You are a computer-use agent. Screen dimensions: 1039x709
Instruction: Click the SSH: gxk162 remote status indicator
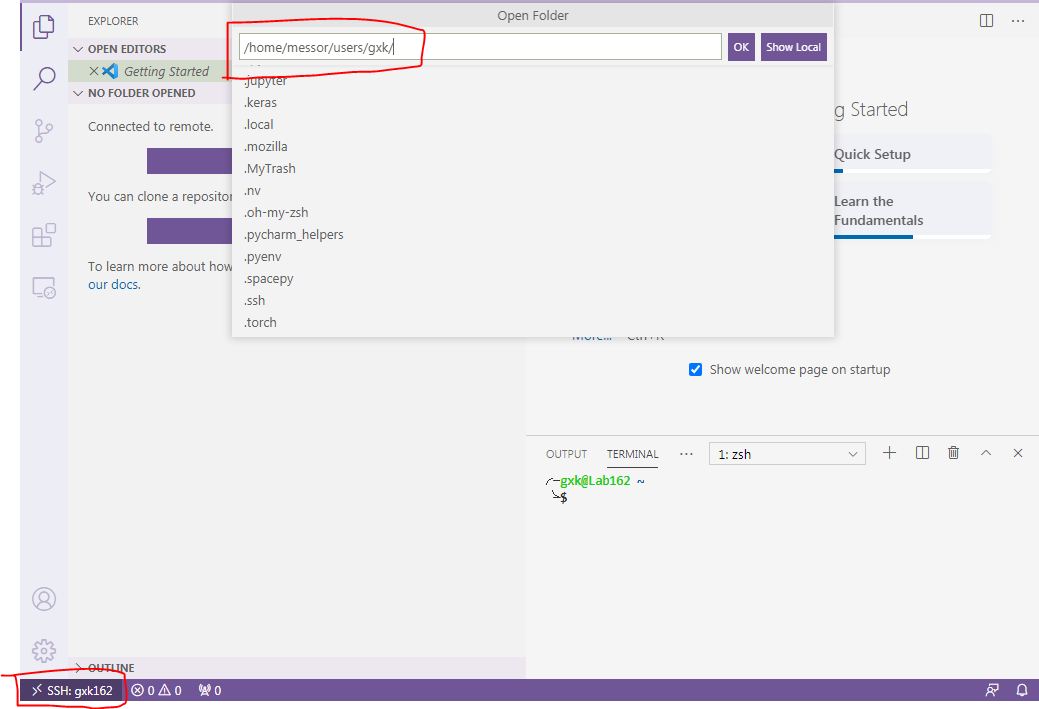tap(72, 690)
